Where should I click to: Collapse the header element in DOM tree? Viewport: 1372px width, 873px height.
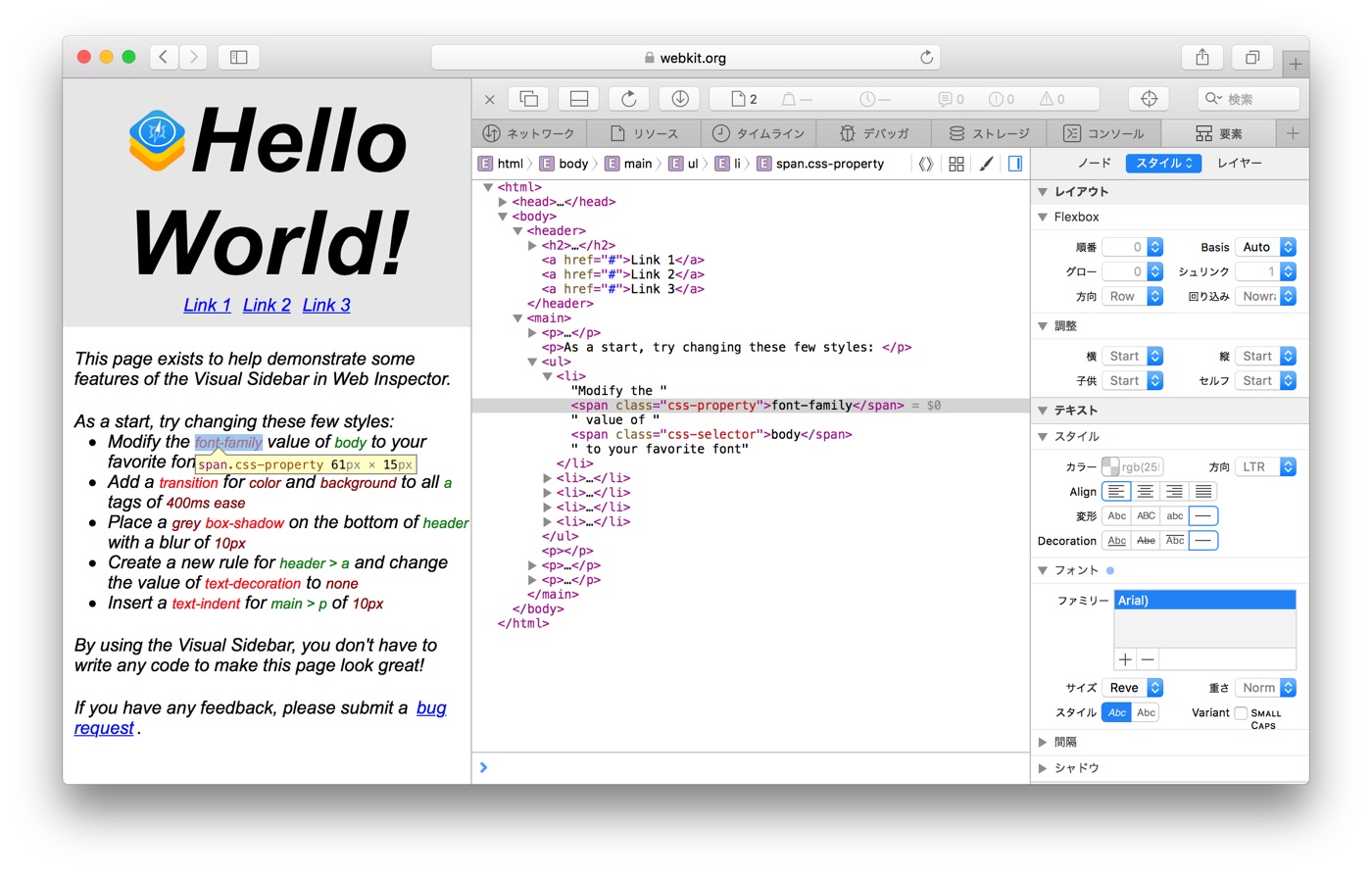[517, 231]
